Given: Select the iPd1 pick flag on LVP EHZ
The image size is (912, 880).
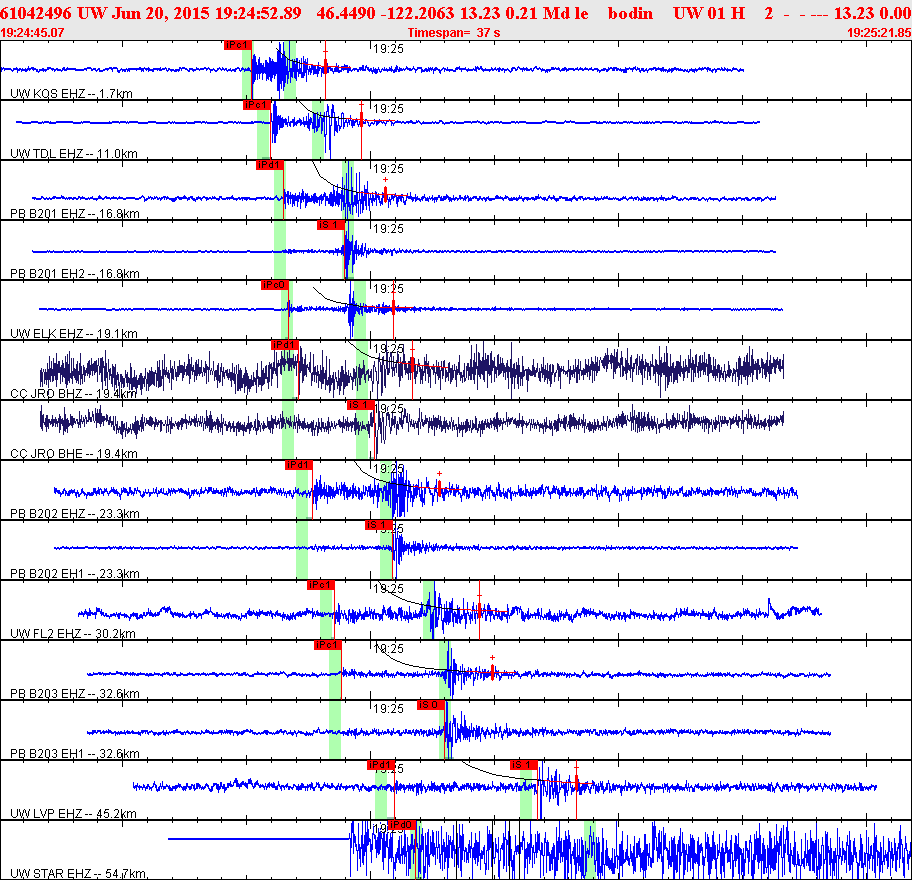Looking at the screenshot, I should point(381,765).
